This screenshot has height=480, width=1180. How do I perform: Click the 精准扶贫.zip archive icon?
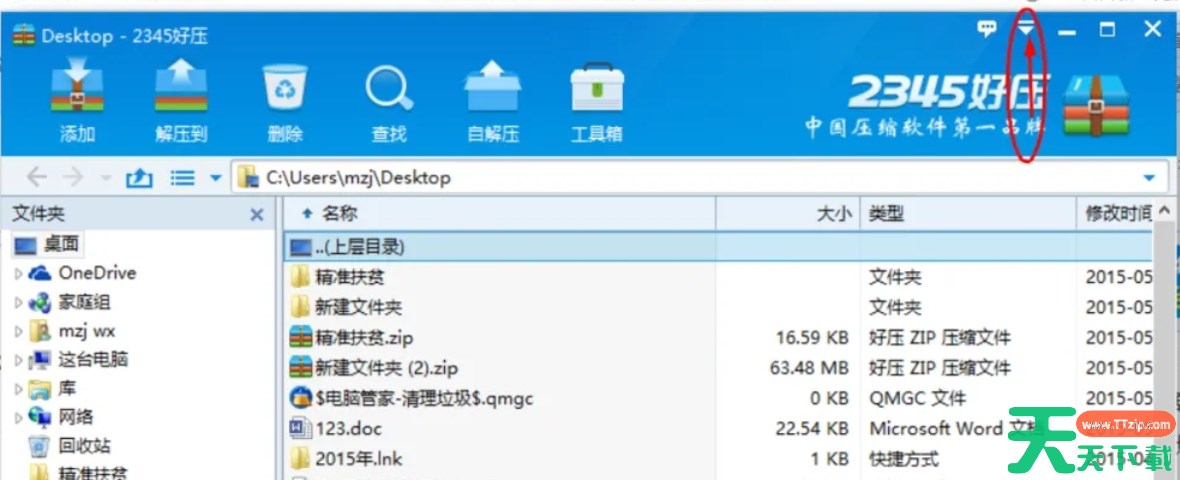(300, 337)
